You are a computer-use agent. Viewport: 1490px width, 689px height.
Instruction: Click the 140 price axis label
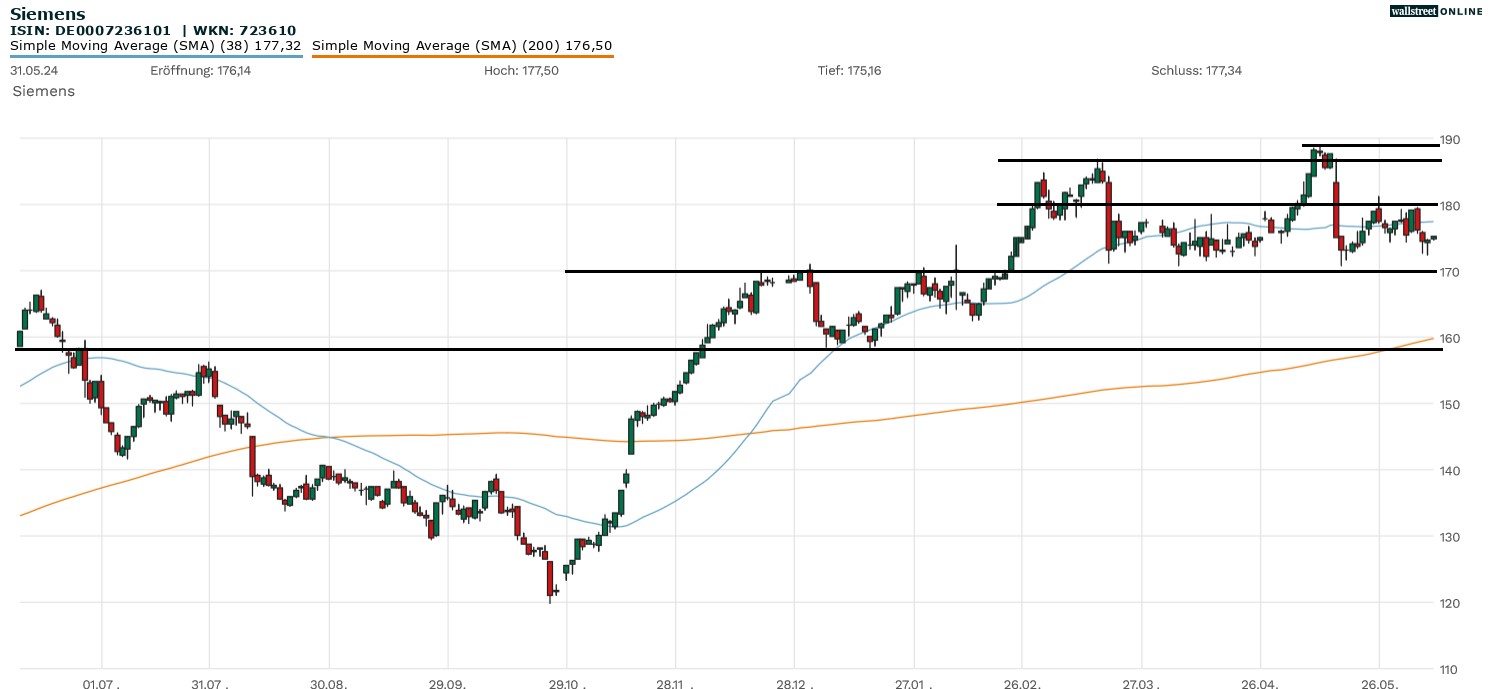point(1450,470)
